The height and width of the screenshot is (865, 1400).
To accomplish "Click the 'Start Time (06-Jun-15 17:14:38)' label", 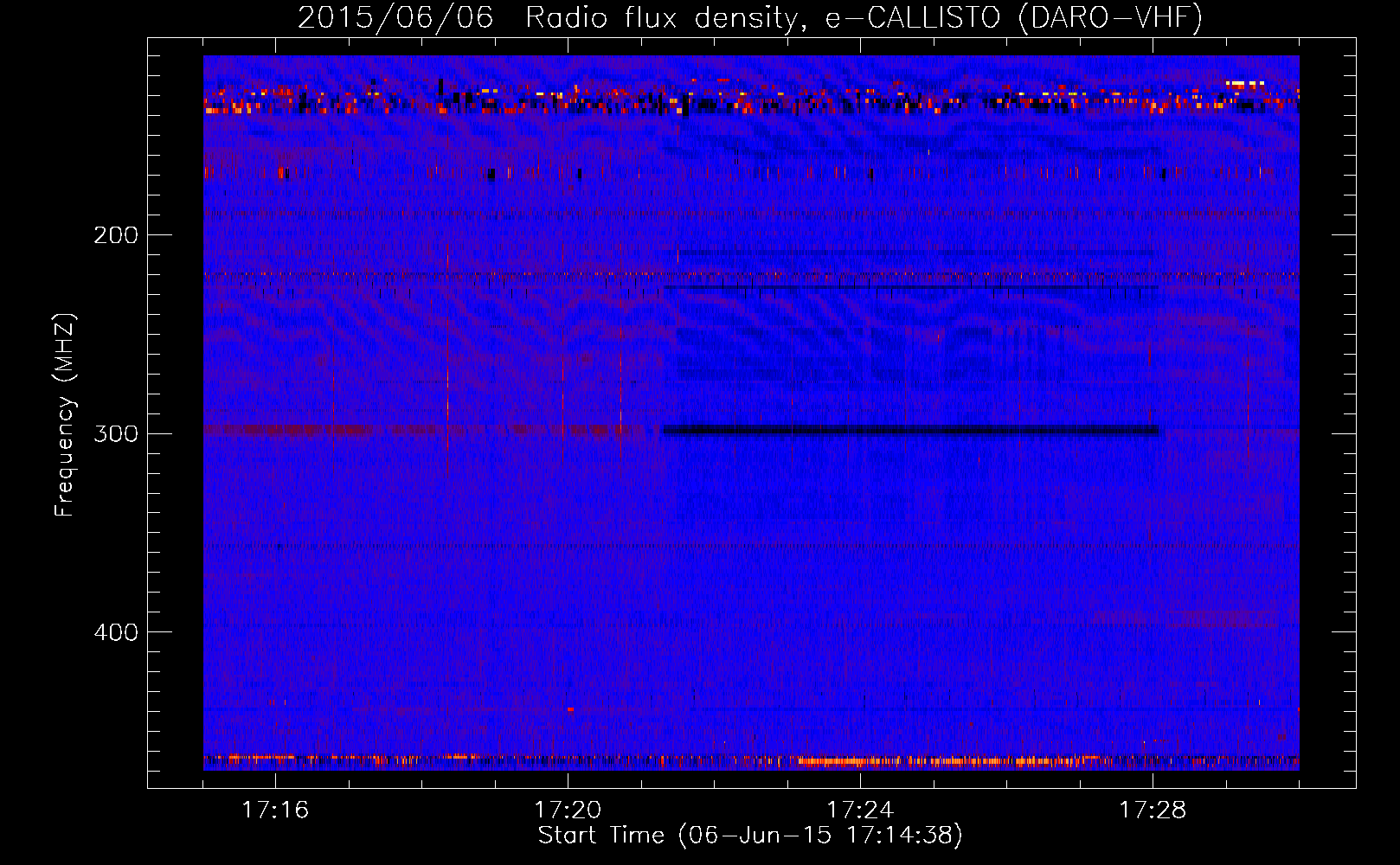I will (x=750, y=836).
